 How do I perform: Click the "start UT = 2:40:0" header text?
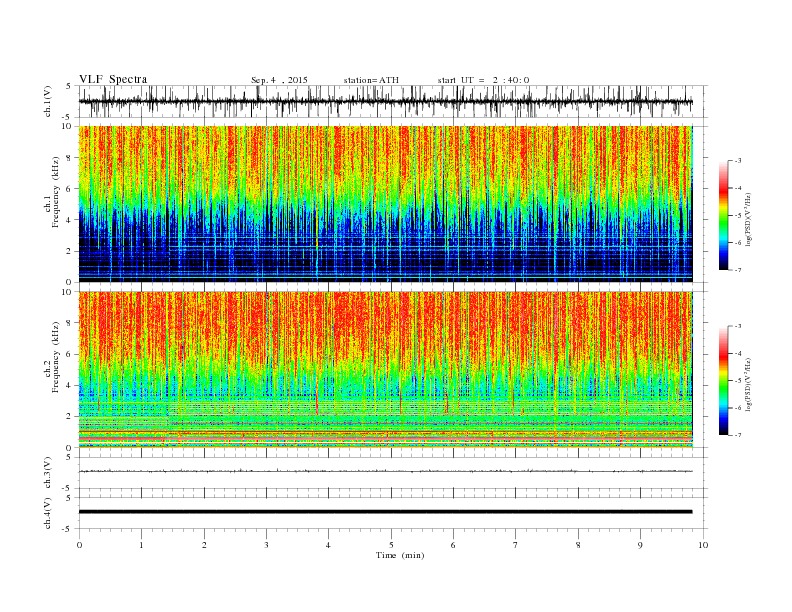483,80
